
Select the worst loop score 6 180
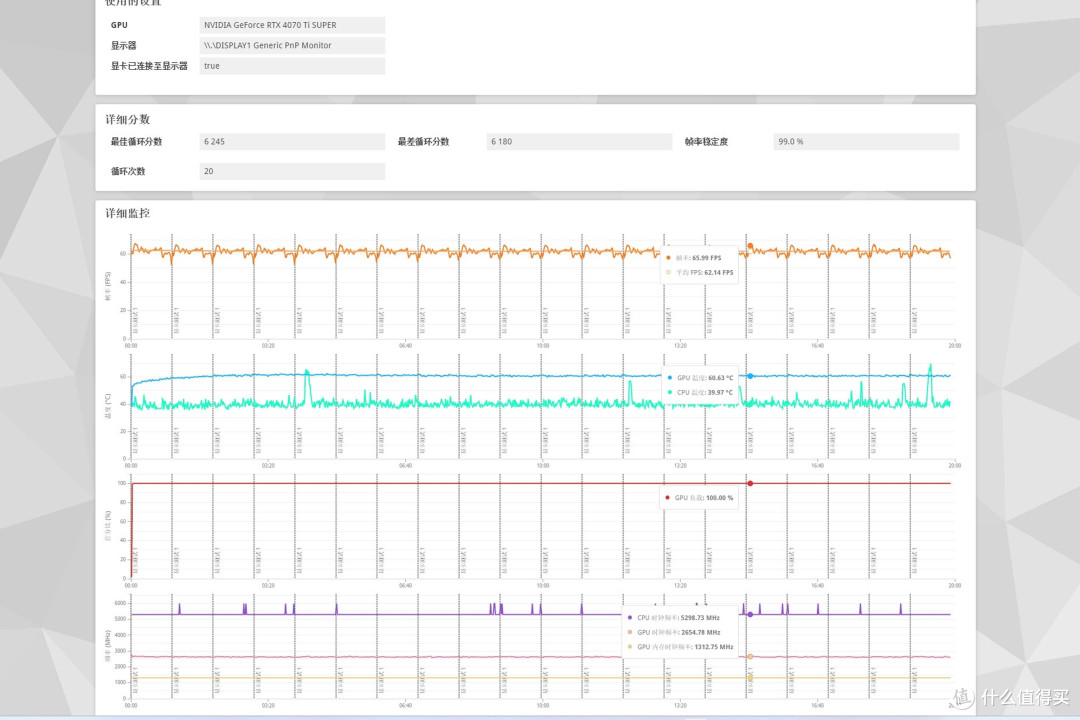pos(579,141)
